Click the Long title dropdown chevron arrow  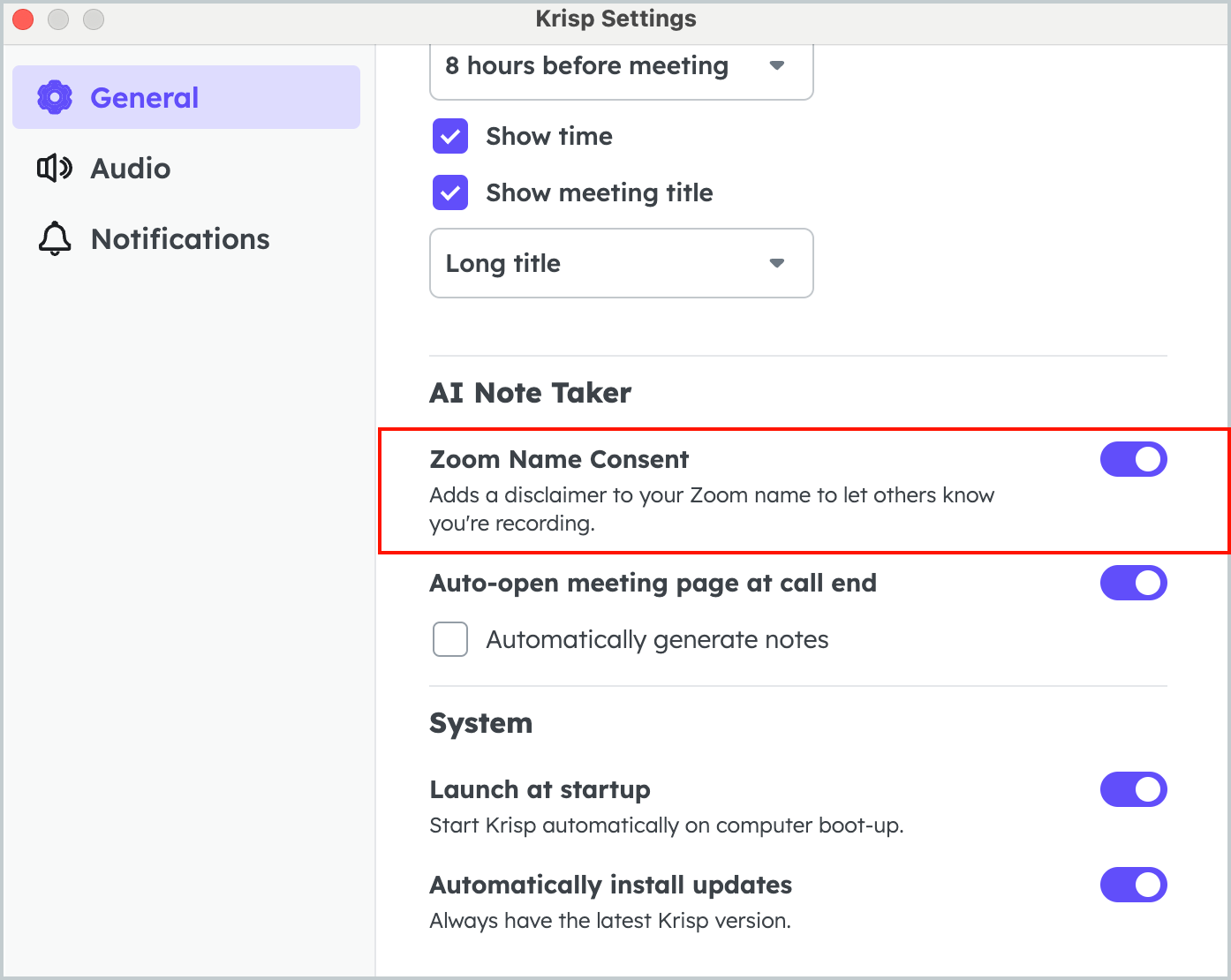pyautogui.click(x=777, y=263)
